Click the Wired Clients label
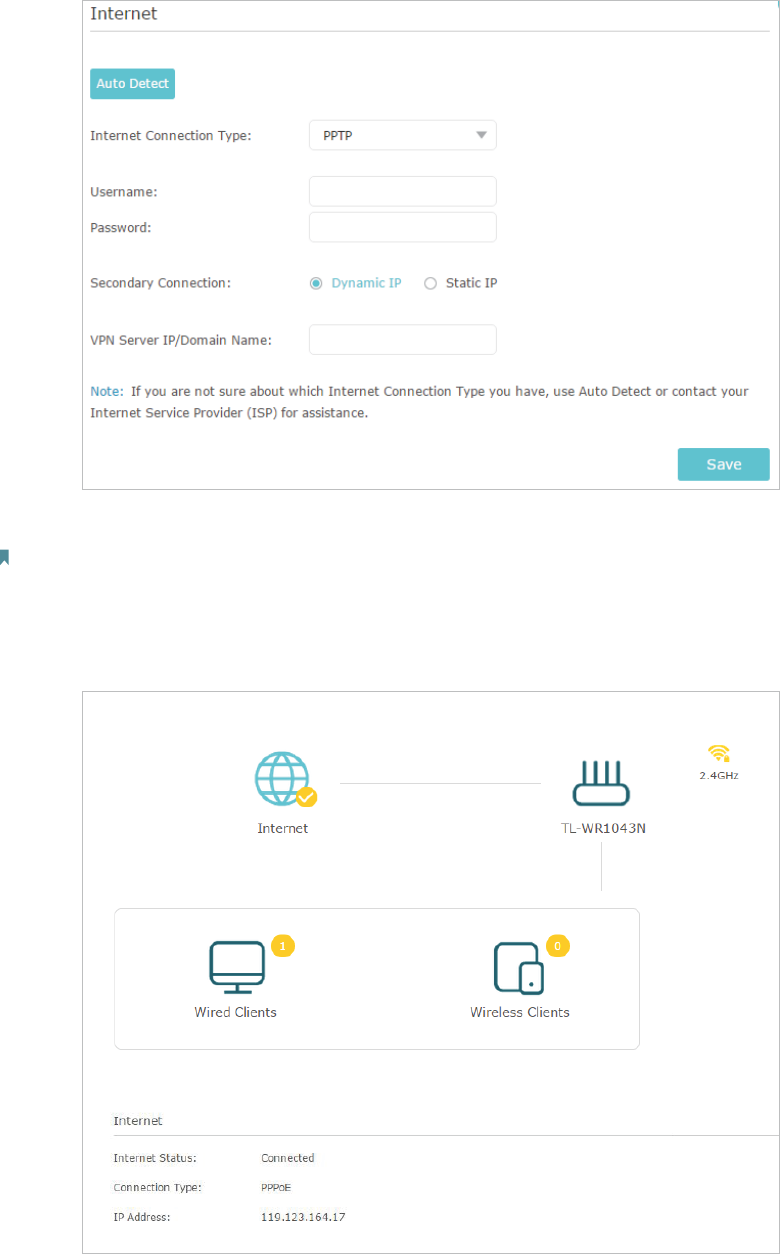 point(236,1012)
